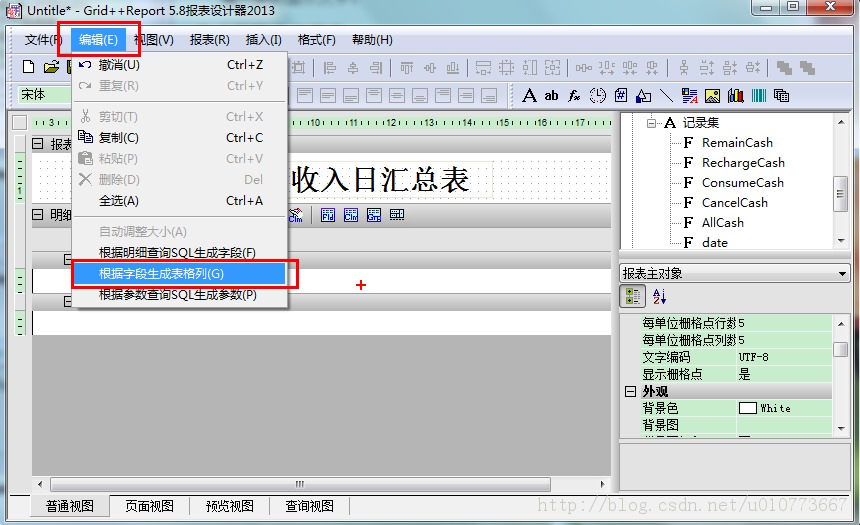Insert a chart with the chart icon
This screenshot has height=525, width=860.
[735, 96]
